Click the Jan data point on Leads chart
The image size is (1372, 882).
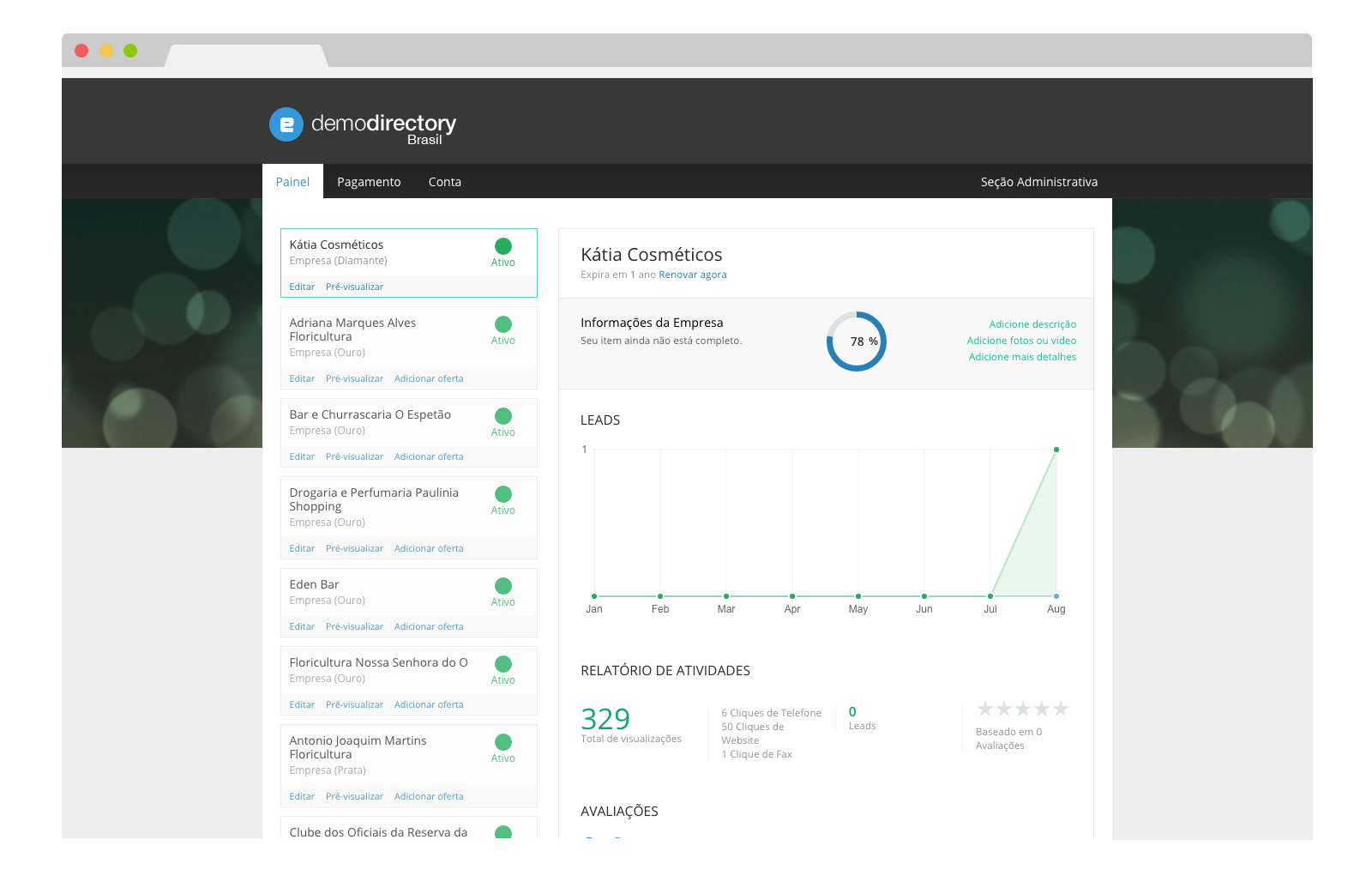click(594, 596)
